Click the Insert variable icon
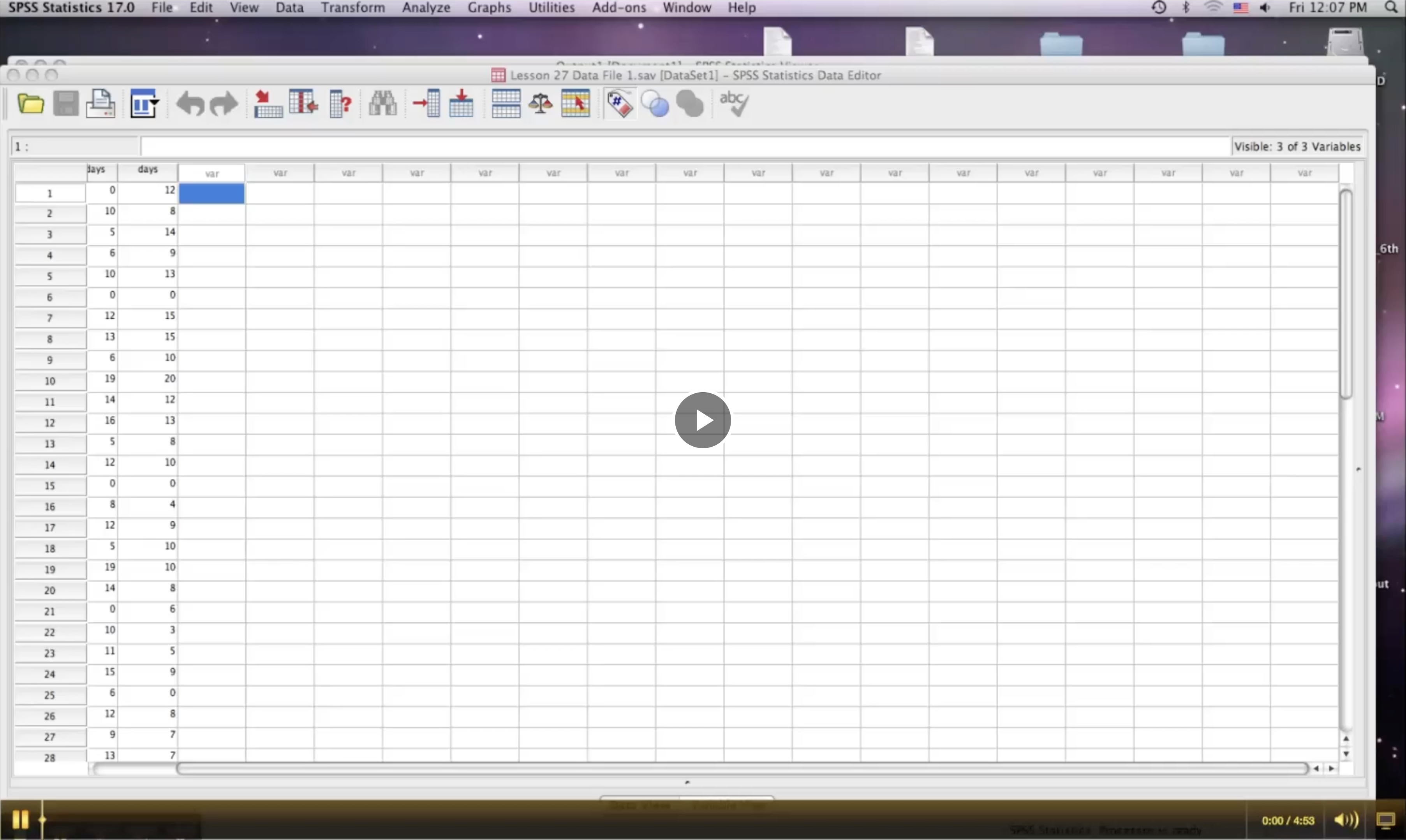The width and height of the screenshot is (1406, 840). coord(461,104)
